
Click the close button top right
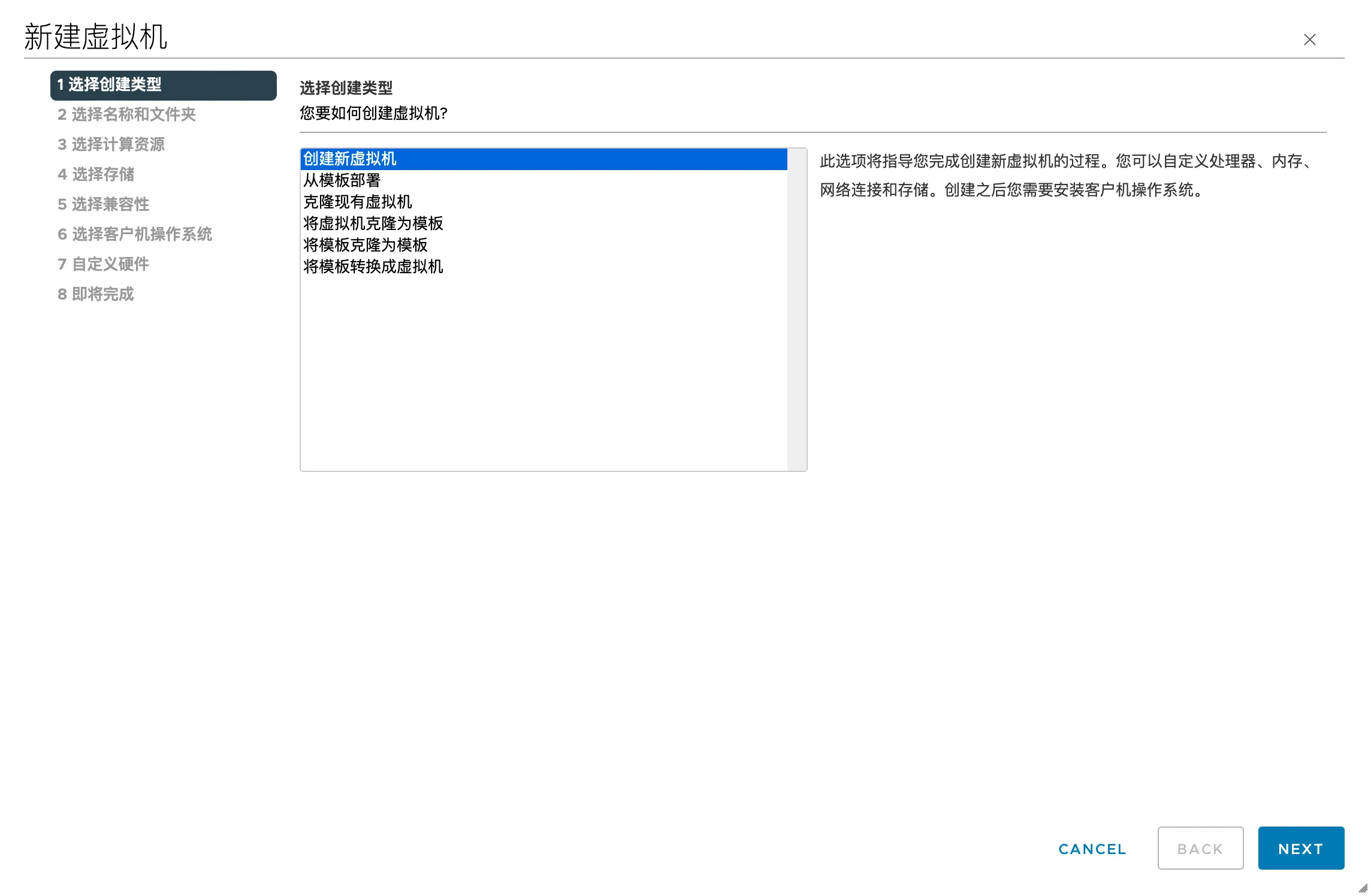pyautogui.click(x=1311, y=39)
